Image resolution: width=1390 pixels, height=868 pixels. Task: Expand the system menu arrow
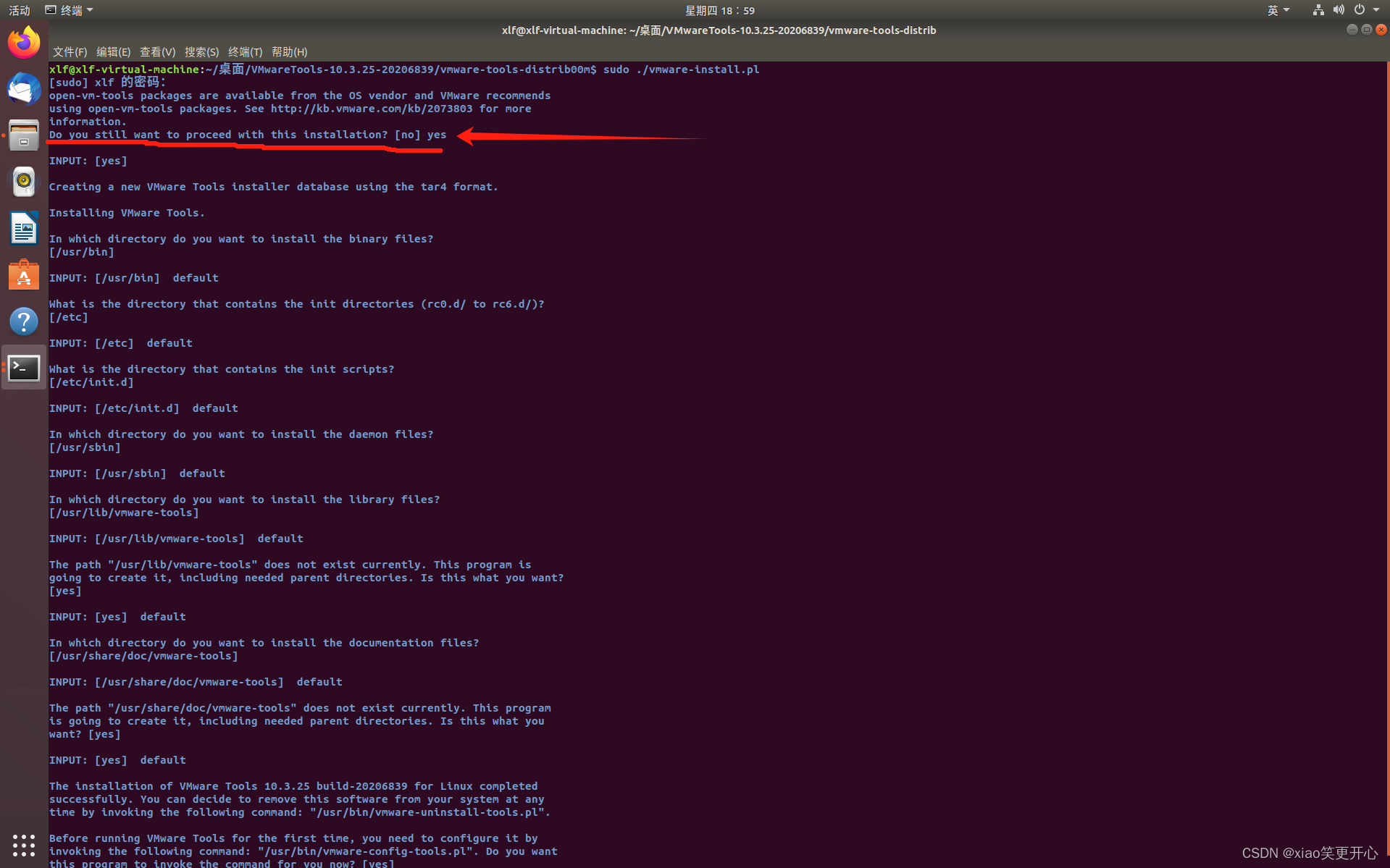click(x=1376, y=10)
